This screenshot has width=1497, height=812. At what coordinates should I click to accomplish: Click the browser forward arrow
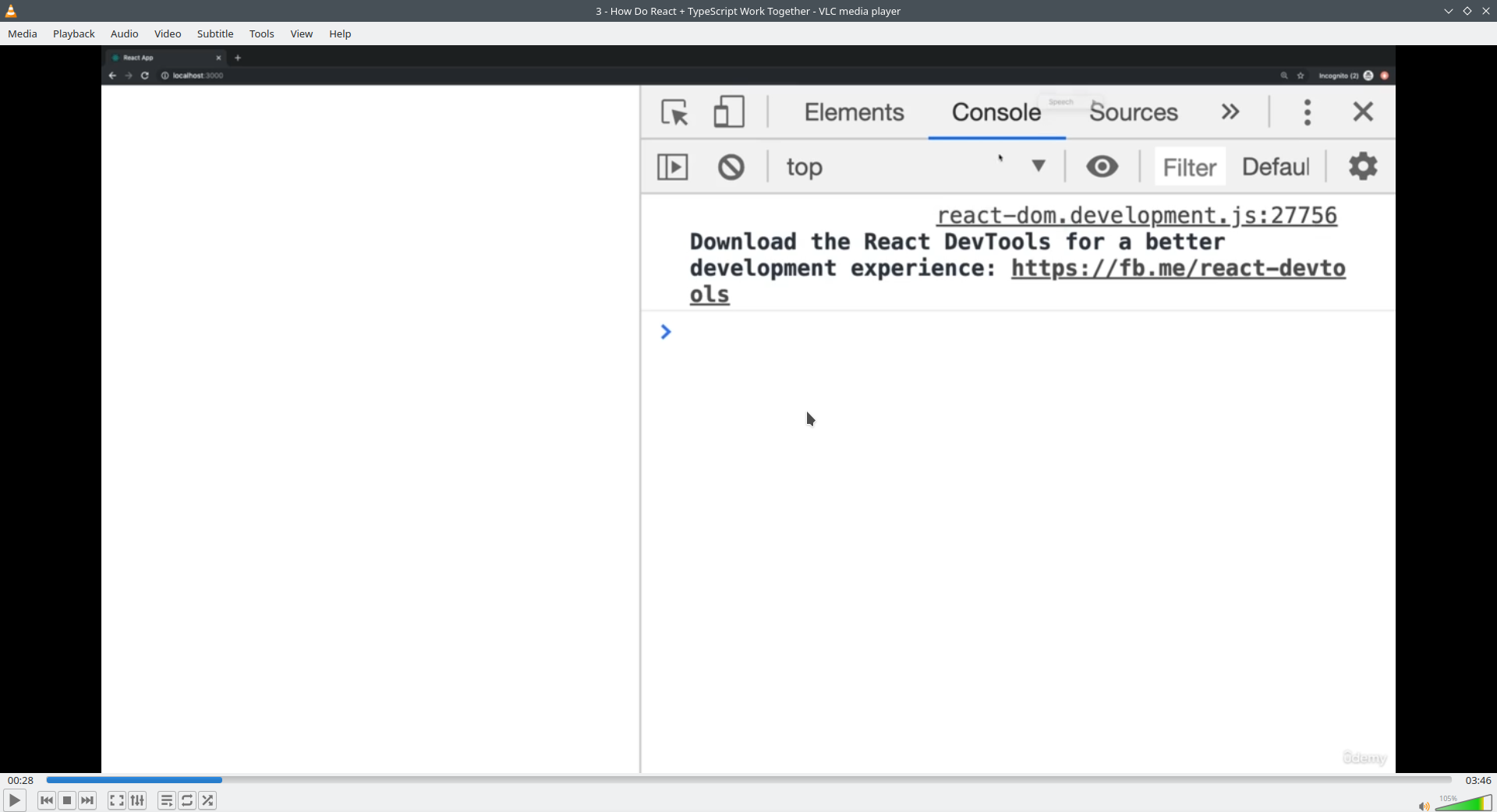coord(129,76)
